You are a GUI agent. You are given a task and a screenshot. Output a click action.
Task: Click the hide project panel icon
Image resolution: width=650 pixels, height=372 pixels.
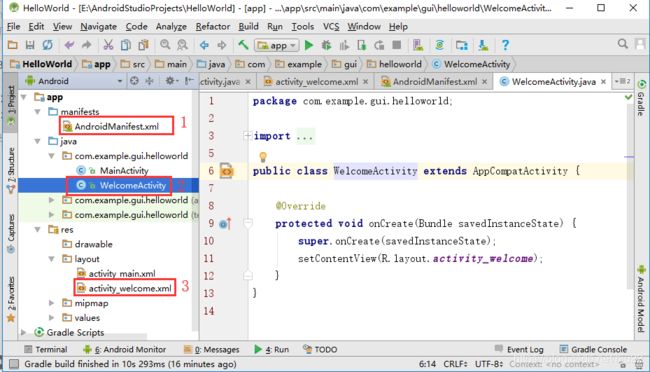(189, 81)
